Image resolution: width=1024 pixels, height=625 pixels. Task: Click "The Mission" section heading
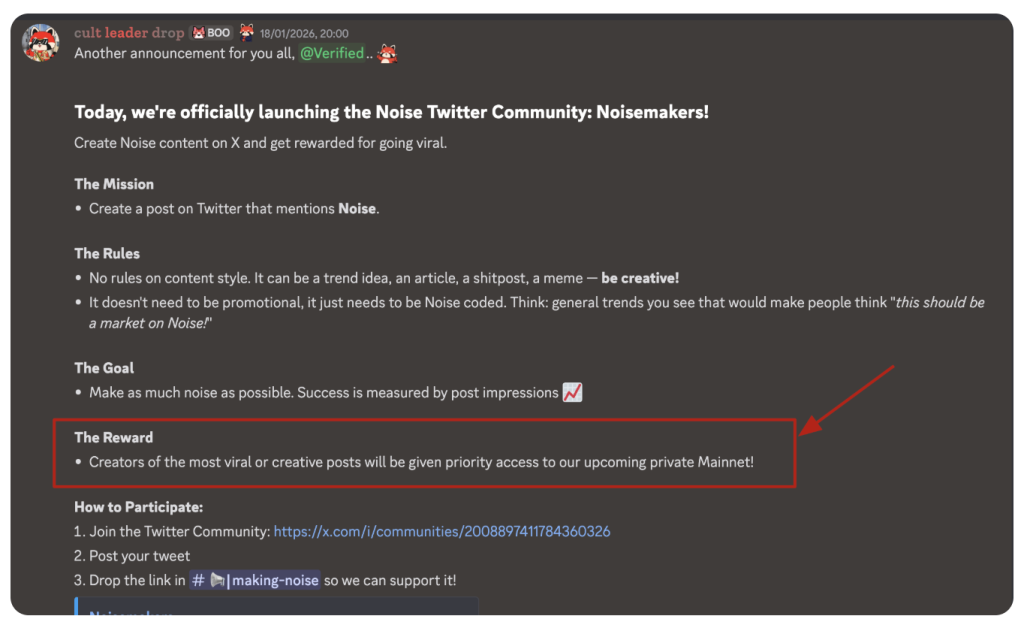(x=114, y=184)
